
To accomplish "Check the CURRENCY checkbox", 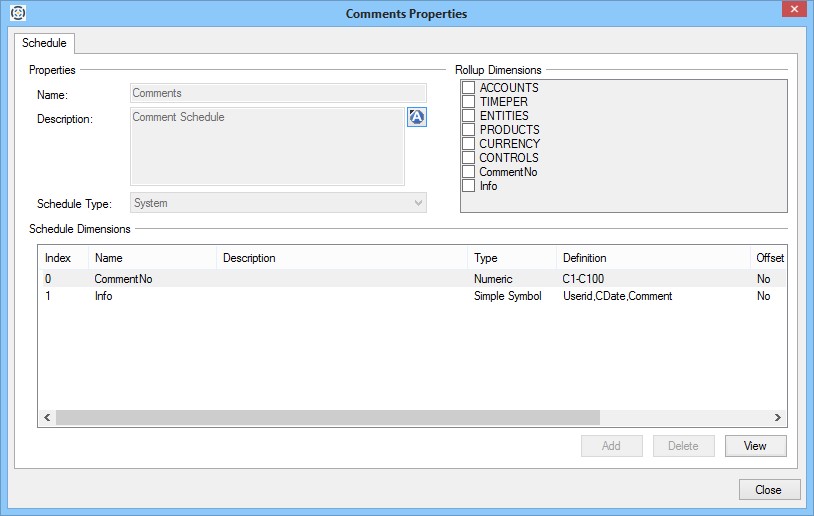I will 468,144.
